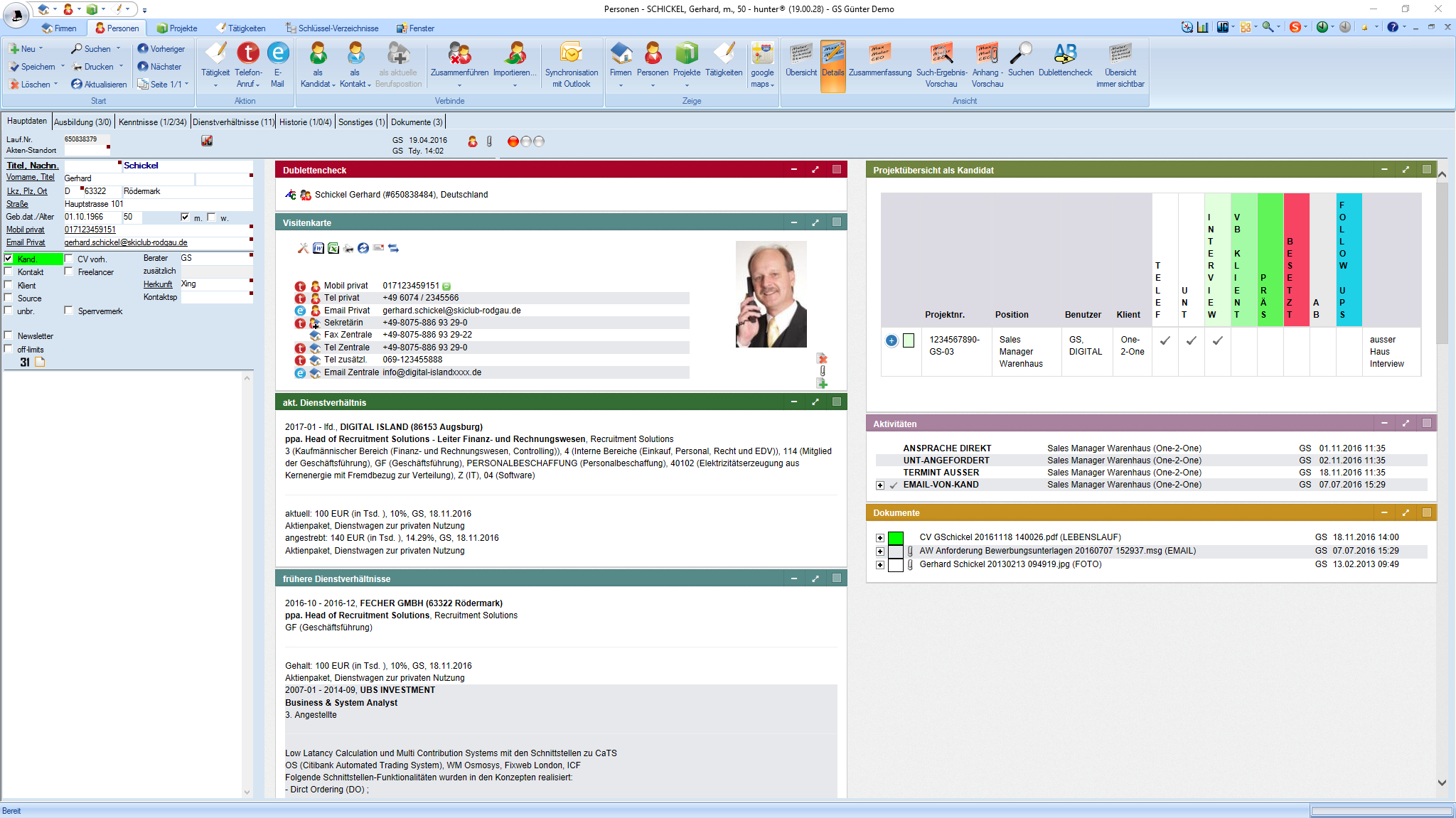Click red delete icon beside photo
Screen dimensions: 1456x818
point(823,359)
